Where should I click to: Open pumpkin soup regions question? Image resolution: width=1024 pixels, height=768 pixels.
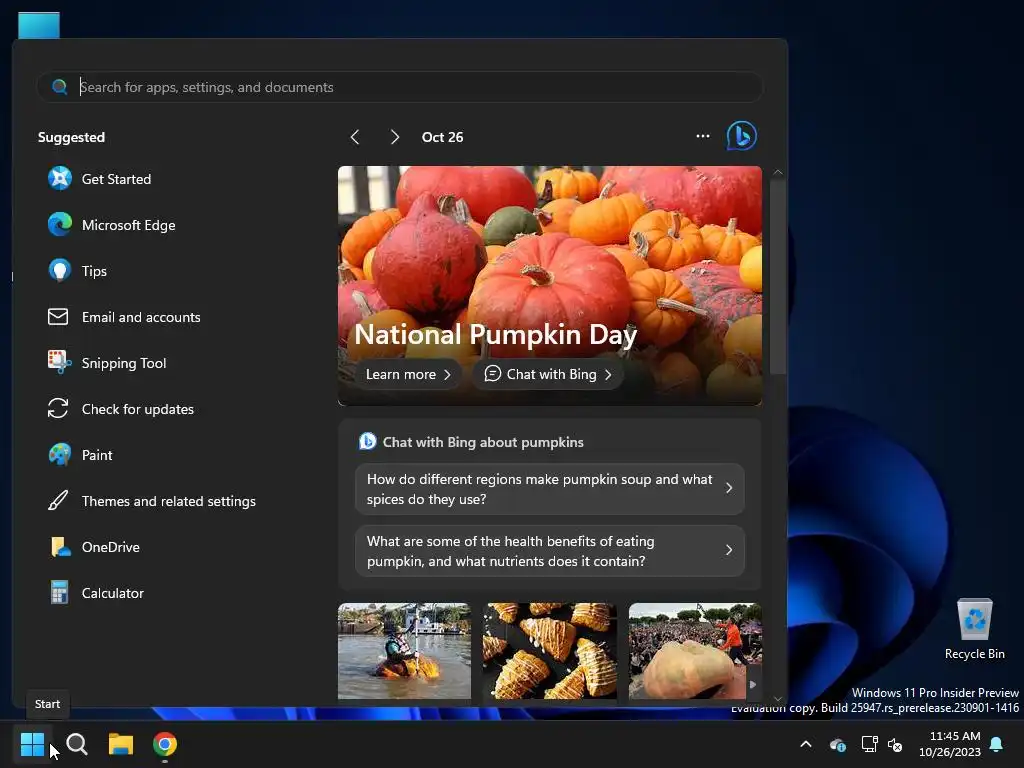pos(550,488)
